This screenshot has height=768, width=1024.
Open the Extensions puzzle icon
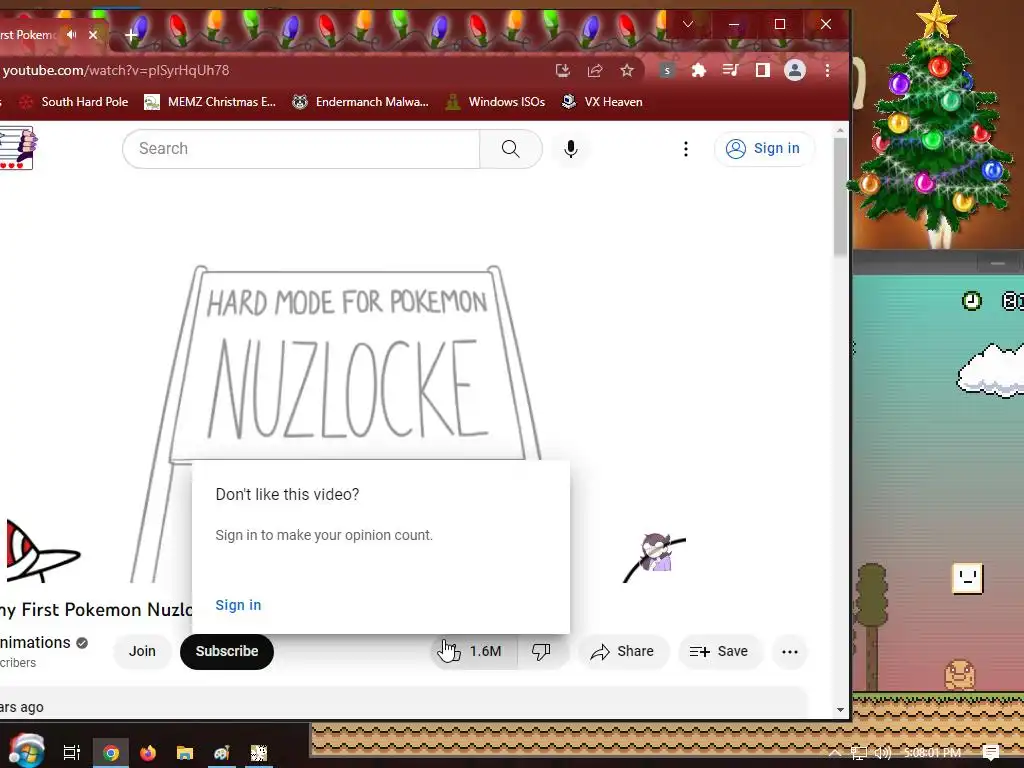699,71
